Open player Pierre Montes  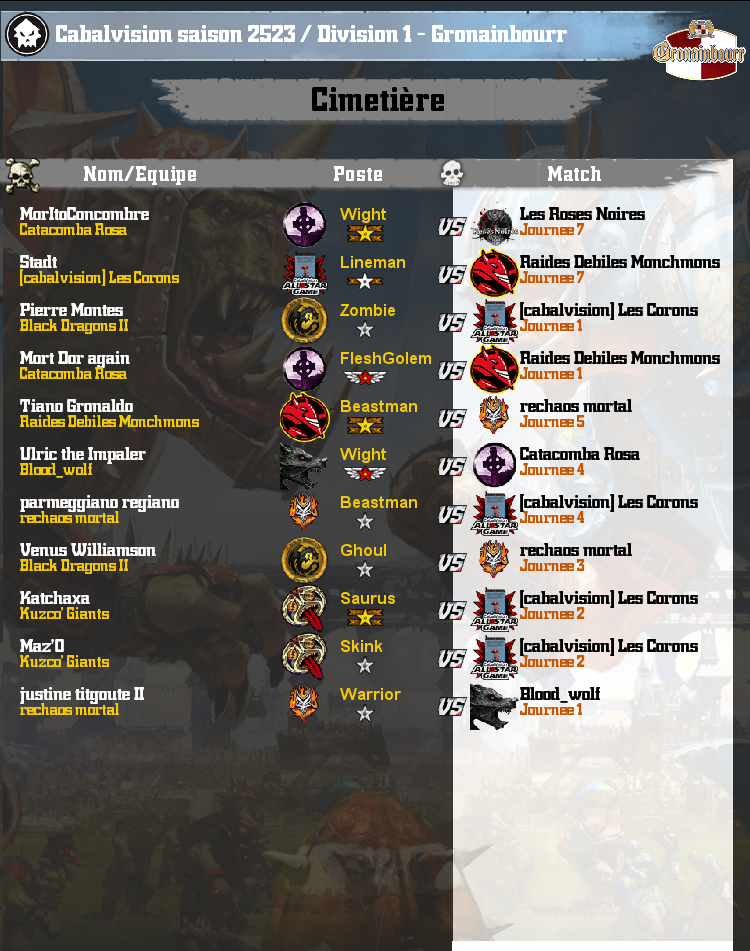72,310
